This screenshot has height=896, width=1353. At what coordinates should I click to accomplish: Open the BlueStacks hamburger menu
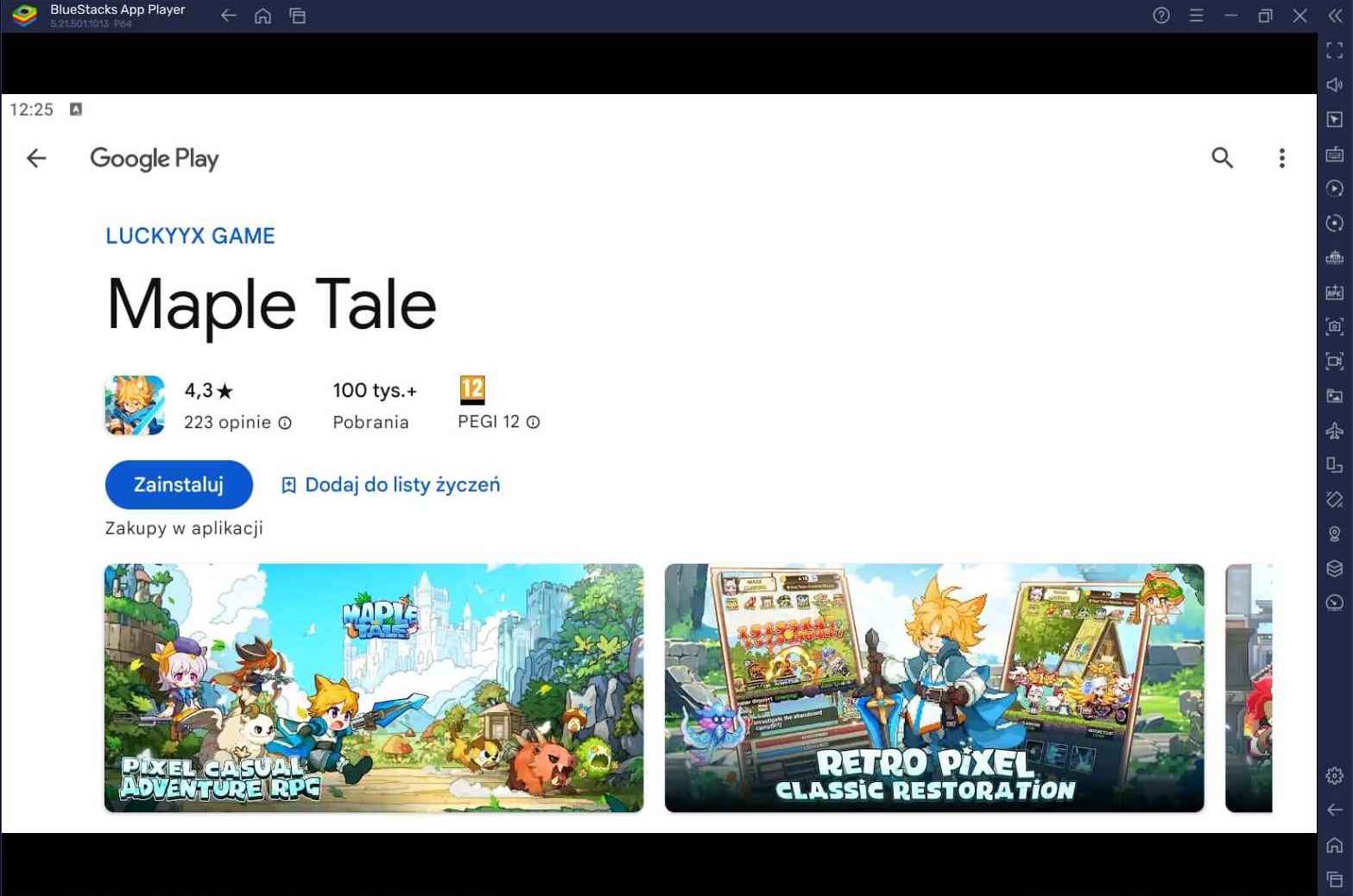click(1196, 16)
